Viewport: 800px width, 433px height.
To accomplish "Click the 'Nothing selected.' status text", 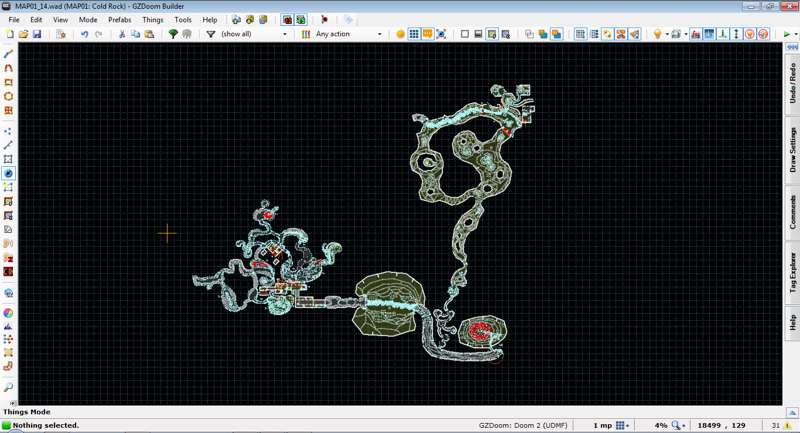I will pyautogui.click(x=45, y=425).
